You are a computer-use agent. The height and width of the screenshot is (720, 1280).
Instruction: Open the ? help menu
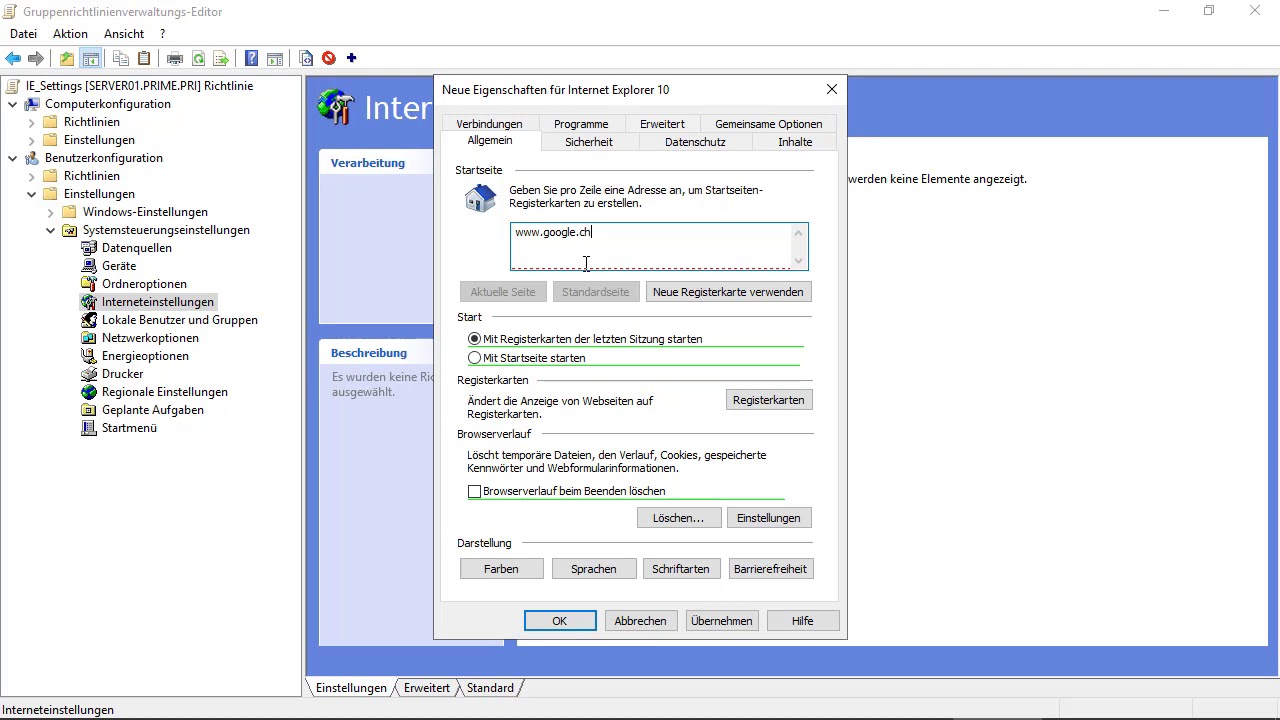[x=162, y=34]
